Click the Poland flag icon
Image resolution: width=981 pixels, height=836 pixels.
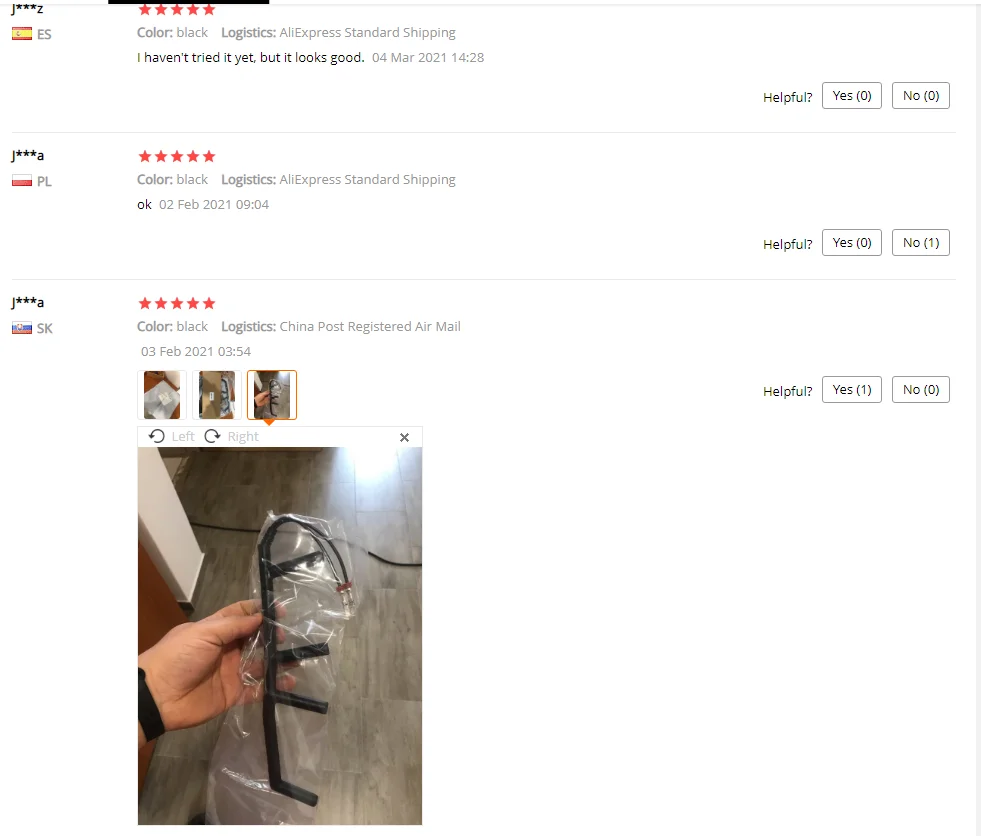pos(22,181)
